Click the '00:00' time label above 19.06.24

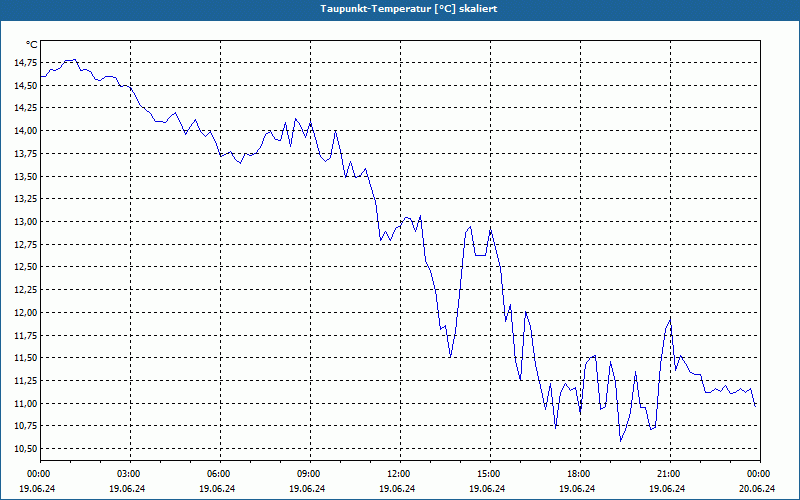(40, 474)
